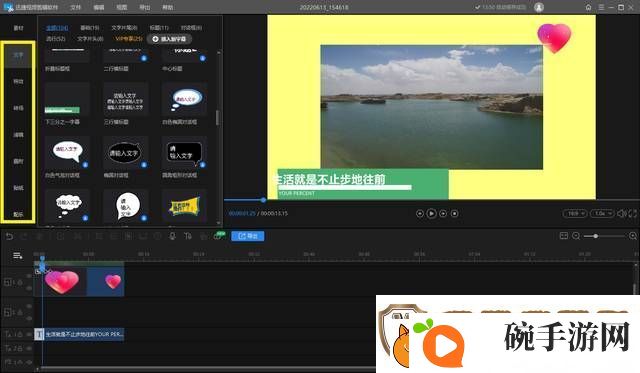640x373 pixels.
Task: Open the toolbar tool marked NEW
Action: point(219,236)
